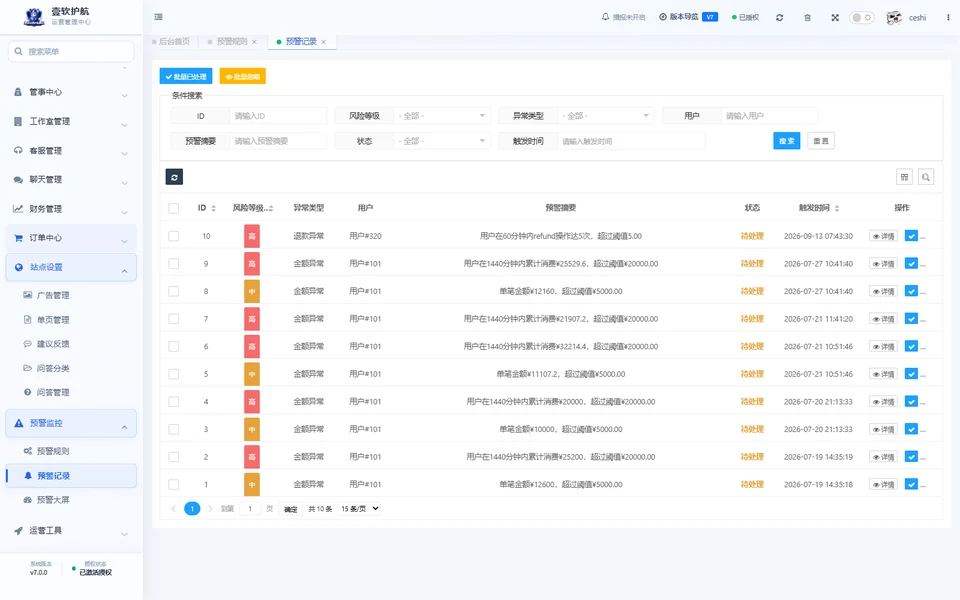
Task: Click the refresh icon in the top bar
Action: 779,18
